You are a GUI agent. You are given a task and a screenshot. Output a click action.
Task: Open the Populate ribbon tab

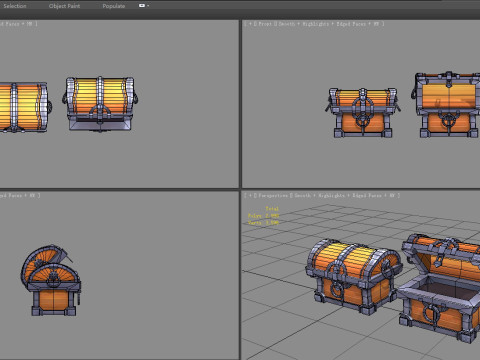click(x=114, y=6)
